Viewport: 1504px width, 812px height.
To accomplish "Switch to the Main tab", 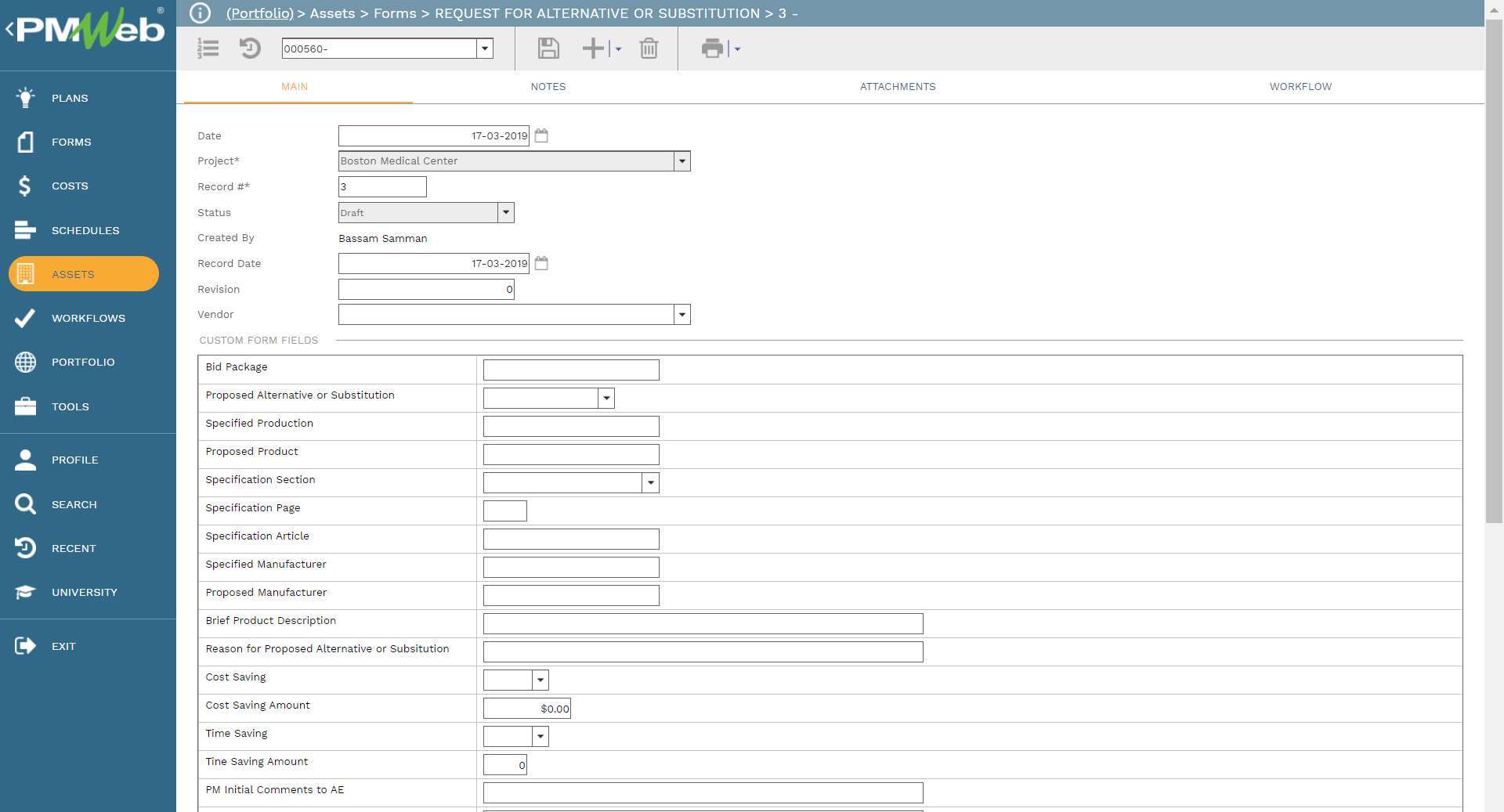I will [295, 87].
